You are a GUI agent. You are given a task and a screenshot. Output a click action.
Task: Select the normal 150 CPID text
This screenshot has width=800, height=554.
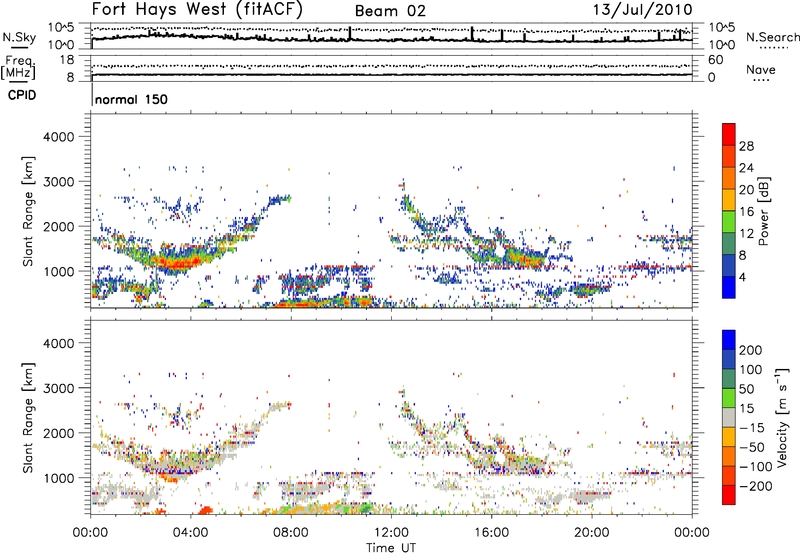click(131, 99)
